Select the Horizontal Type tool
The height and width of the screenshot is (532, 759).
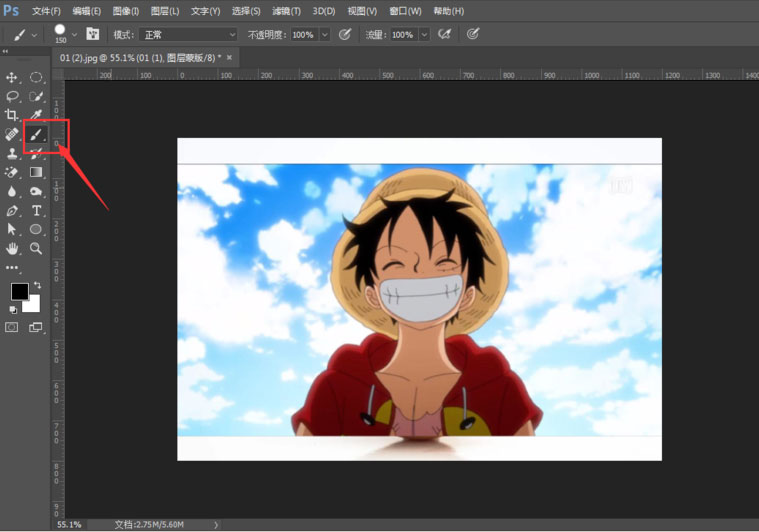(36, 211)
